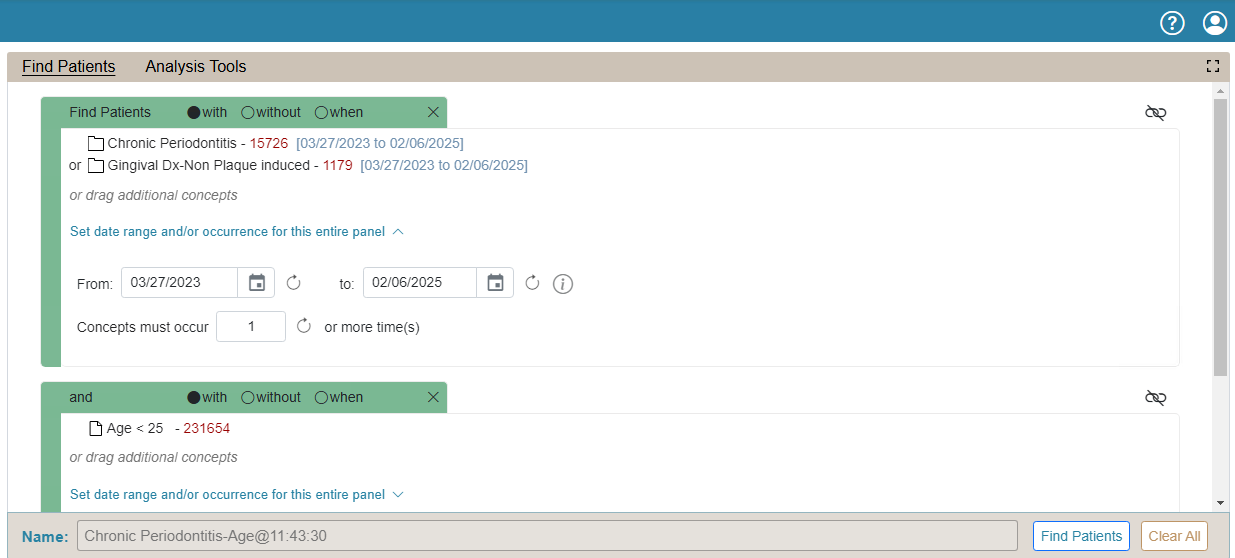The image size is (1235, 558).
Task: Select 'without' radio in the 'and' panel
Action: (248, 398)
